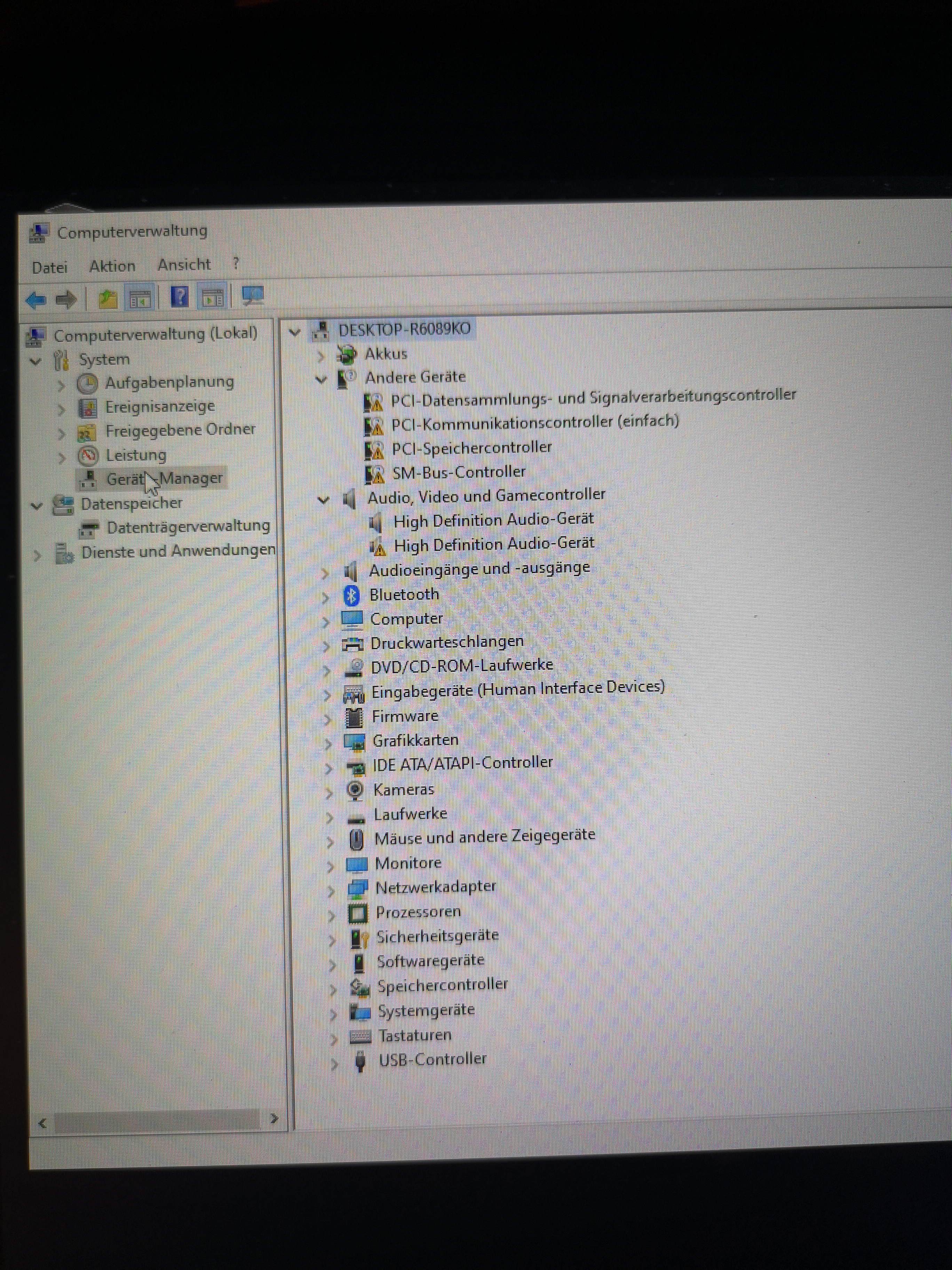Click the Softwaregeräte icon
The height and width of the screenshot is (1270, 952).
tap(359, 962)
